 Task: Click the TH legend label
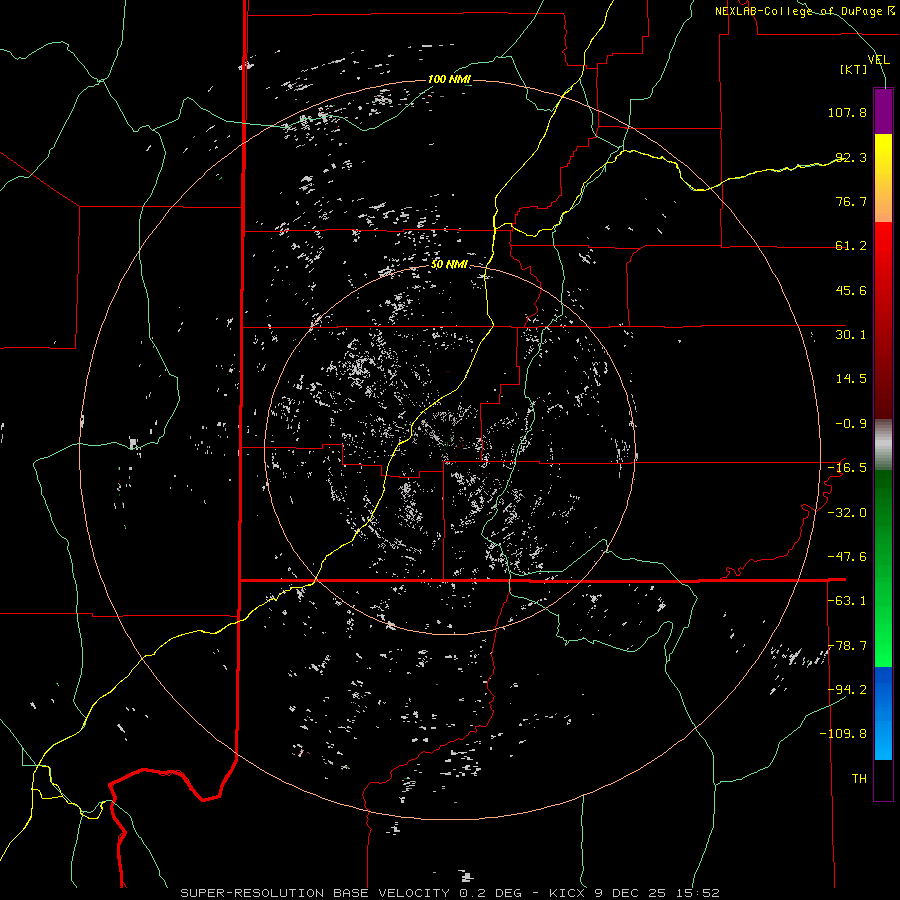(x=859, y=779)
